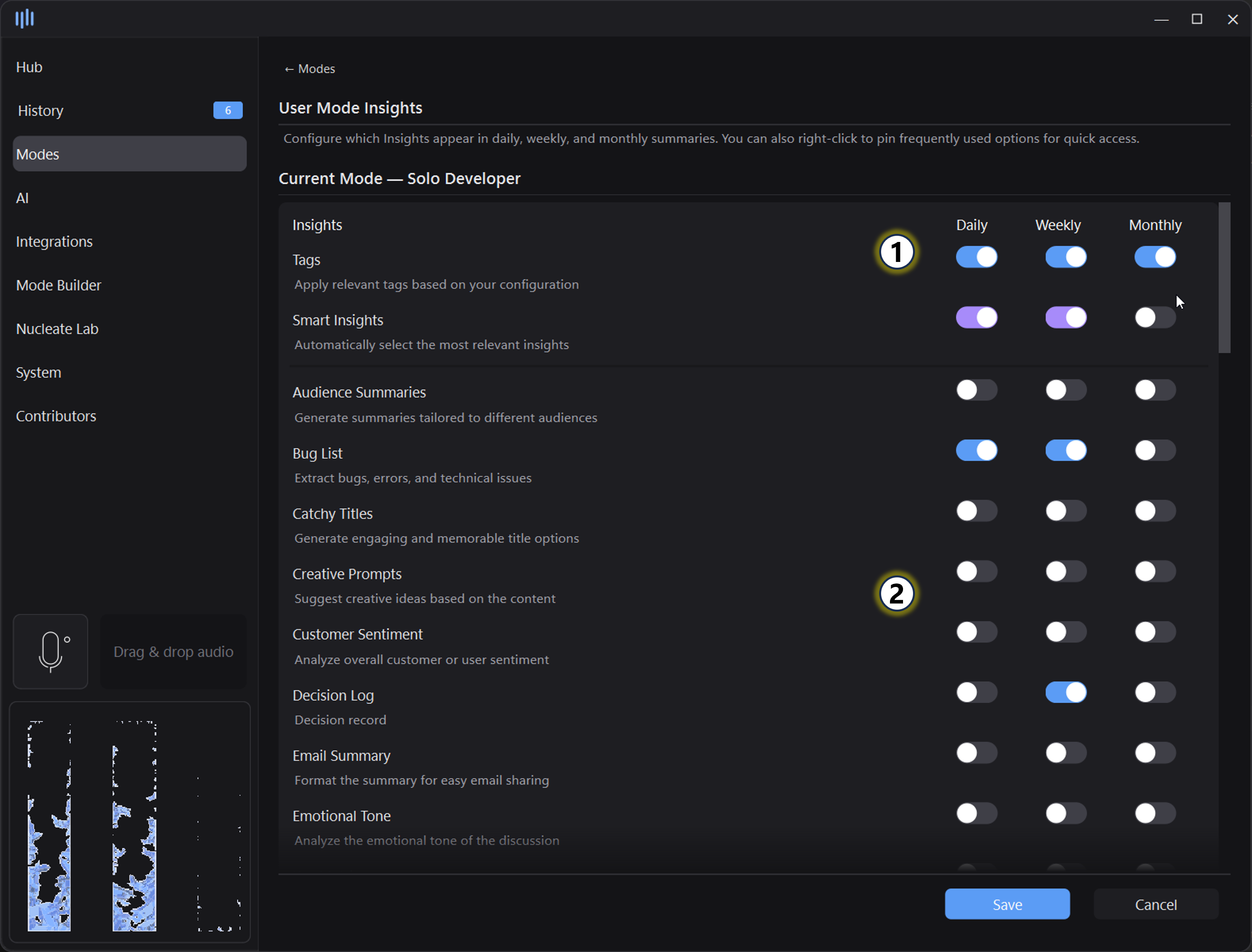1252x952 pixels.
Task: Enable Catchy Titles Weekly toggle
Action: (x=1066, y=511)
